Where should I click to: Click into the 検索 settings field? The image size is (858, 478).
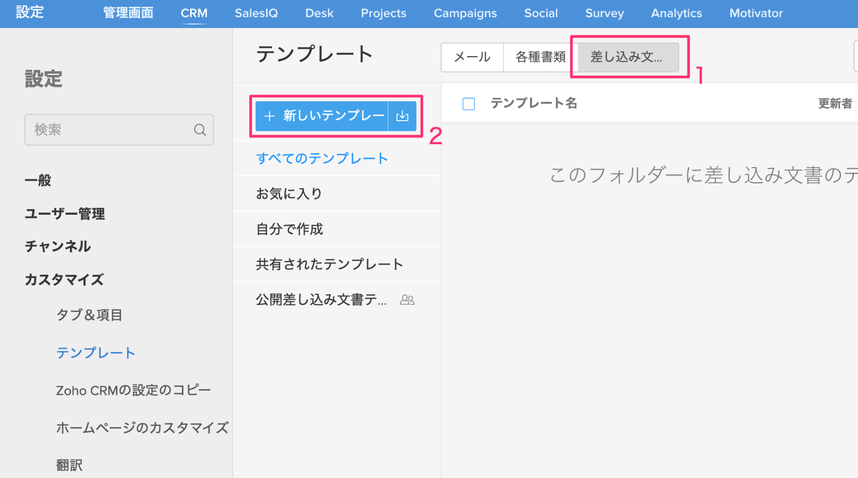(x=108, y=130)
